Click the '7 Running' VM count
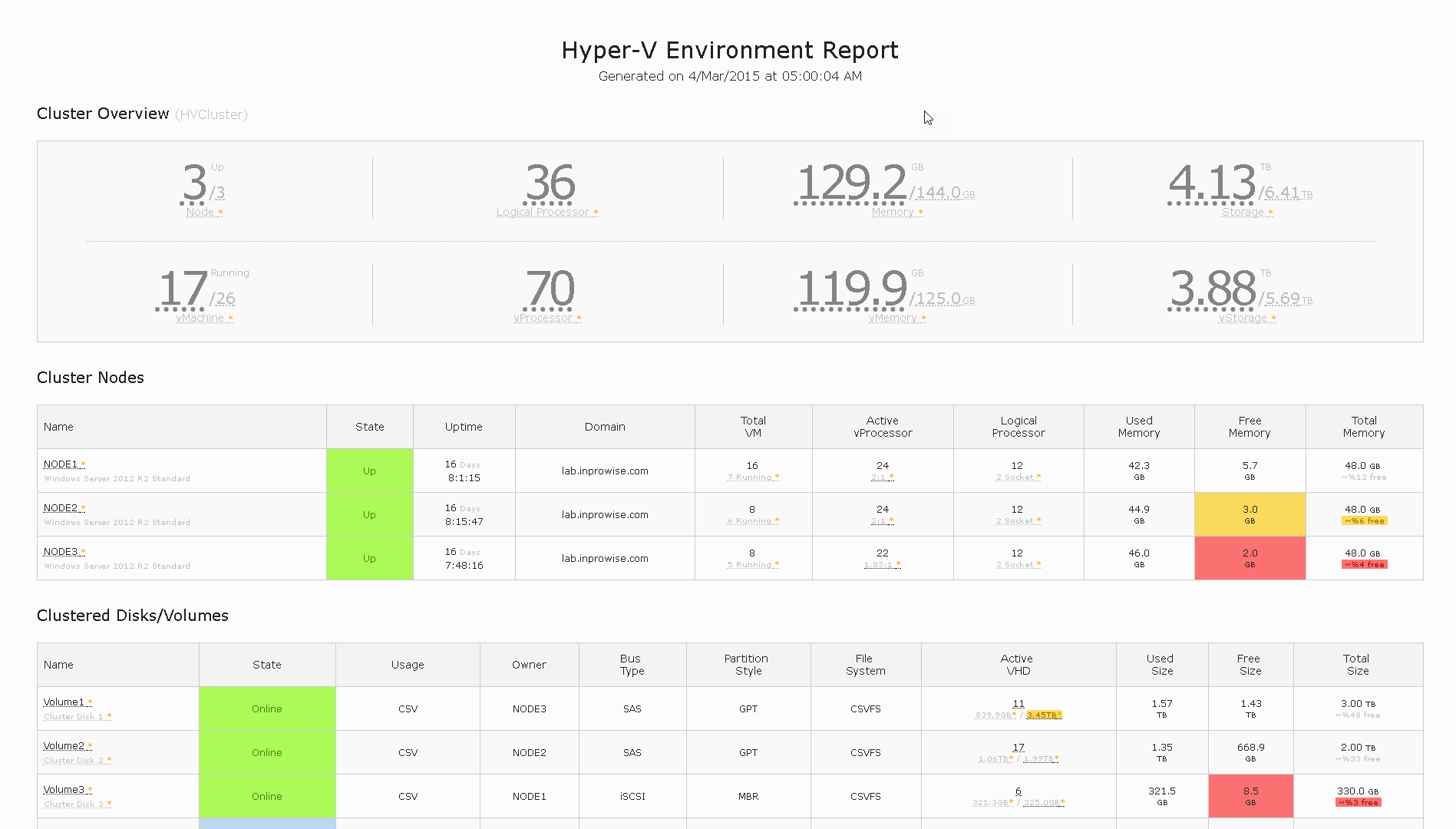Screen dimensions: 1456x829 point(750,477)
